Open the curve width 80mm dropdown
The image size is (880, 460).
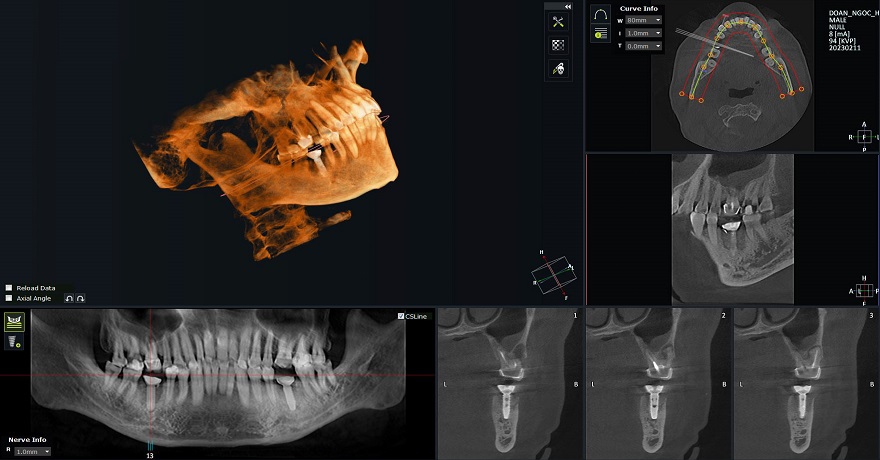[x=644, y=20]
